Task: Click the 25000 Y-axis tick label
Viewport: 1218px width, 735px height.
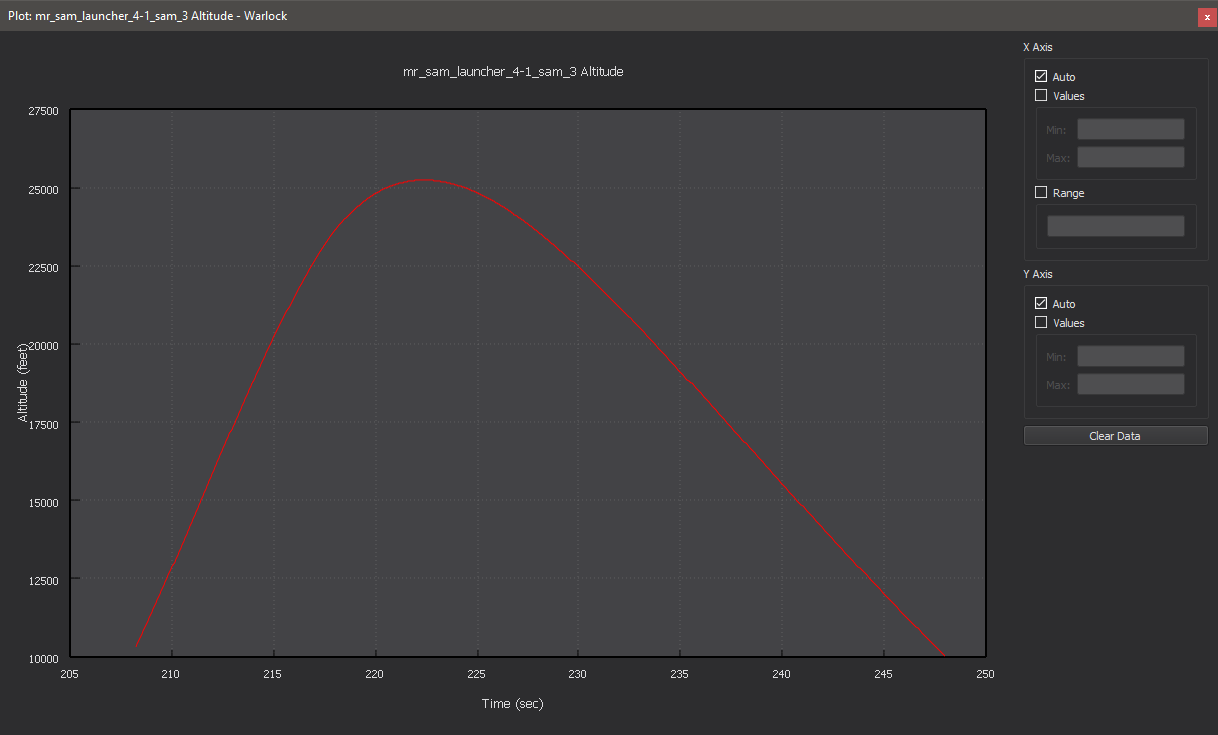Action: coord(42,189)
